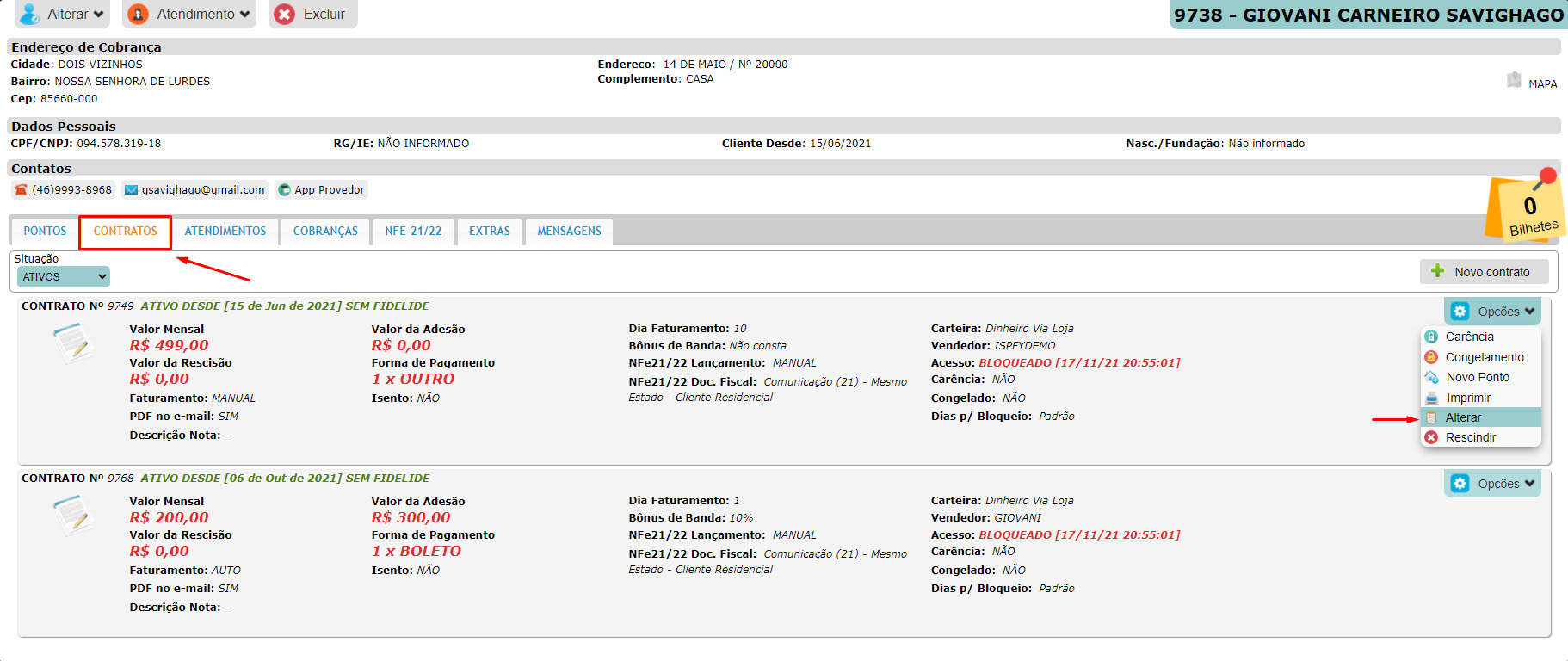This screenshot has height=661, width=1568.
Task: Switch to the CONTRATOS tab
Action: [x=125, y=232]
